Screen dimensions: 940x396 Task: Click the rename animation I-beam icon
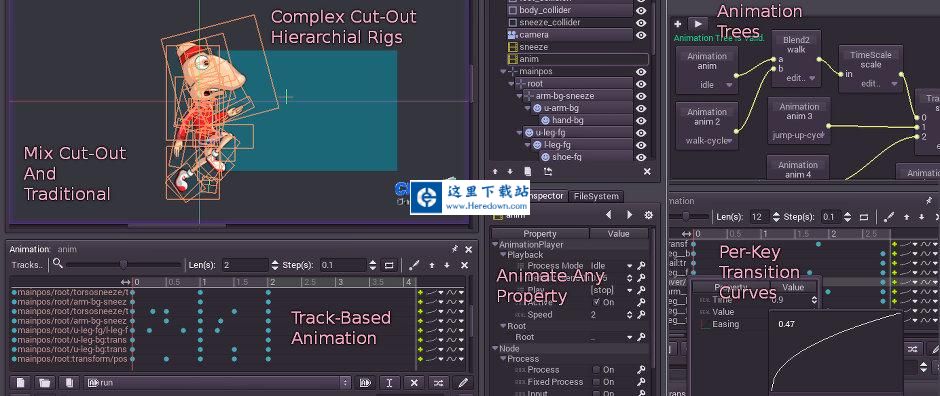pyautogui.click(x=389, y=382)
